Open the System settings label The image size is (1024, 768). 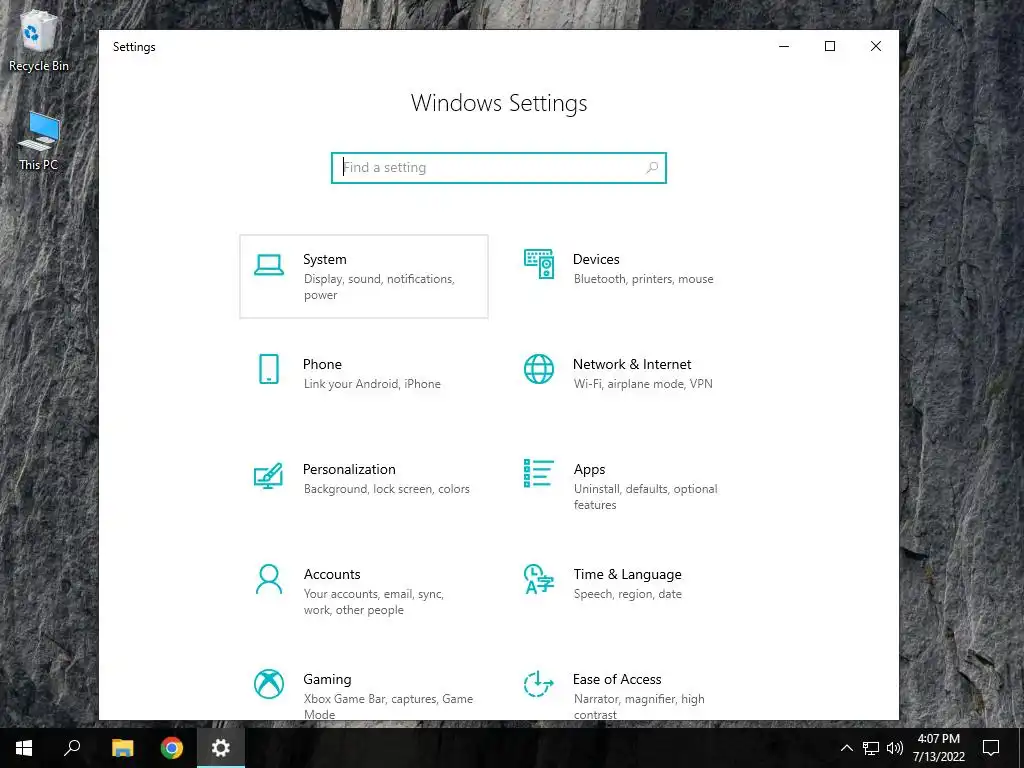point(325,259)
